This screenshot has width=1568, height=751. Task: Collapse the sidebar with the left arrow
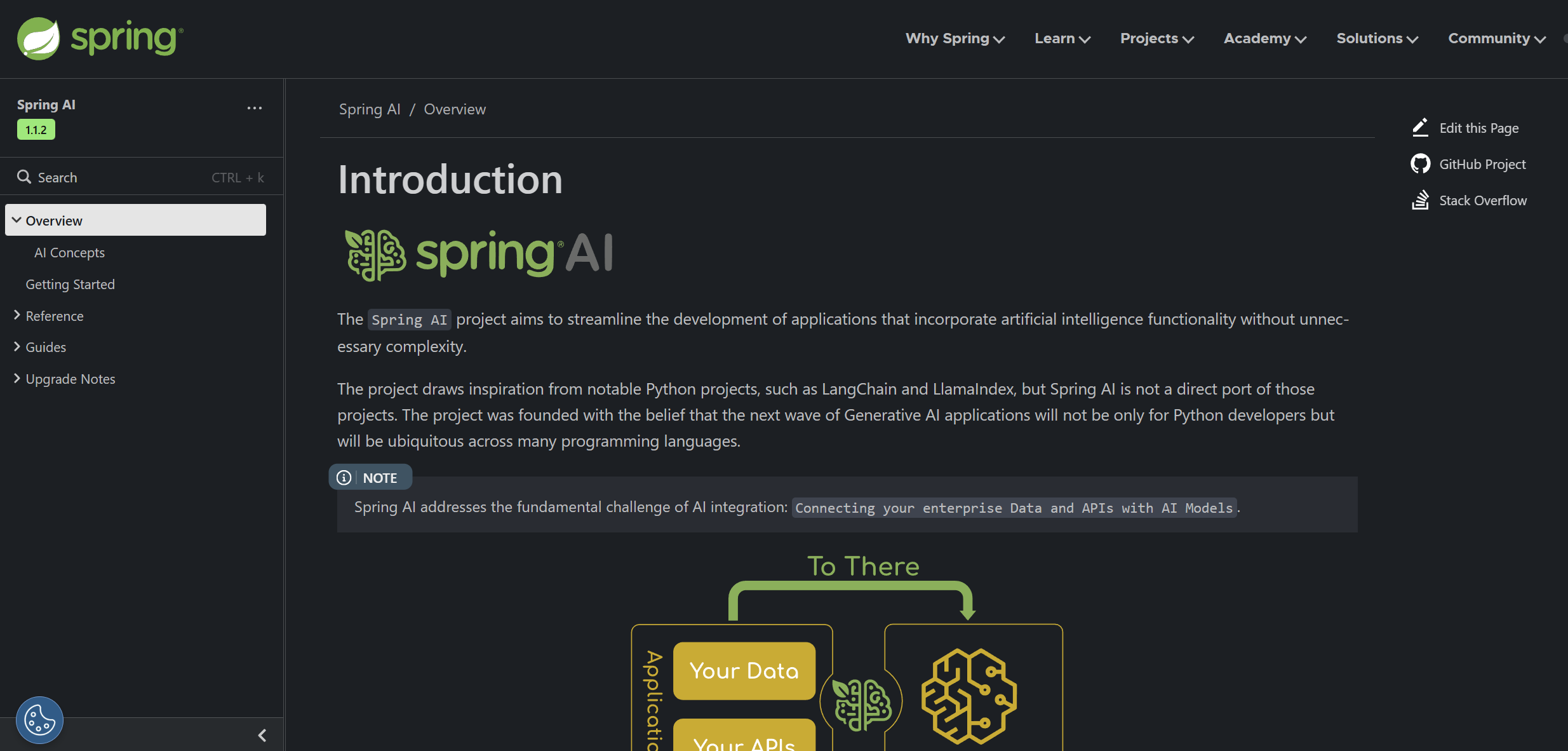click(262, 735)
